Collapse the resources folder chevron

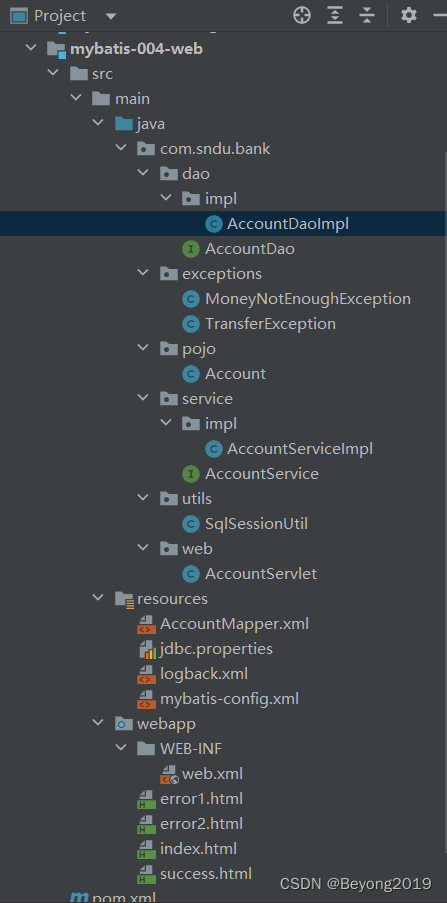coord(99,598)
